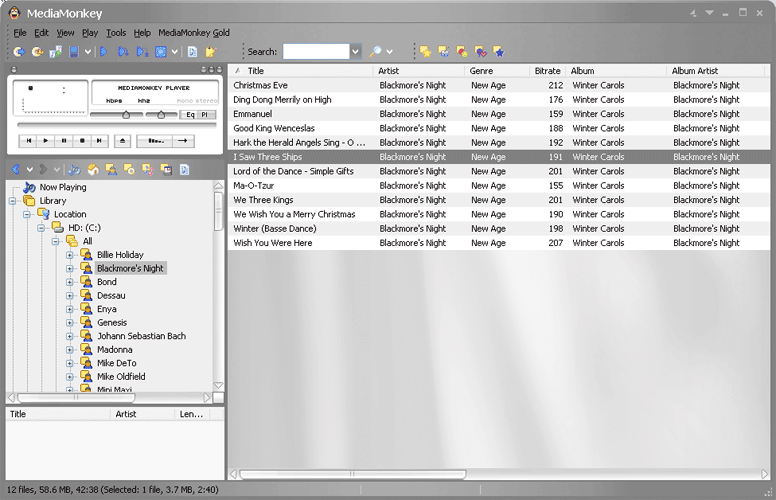Open the View menu
The width and height of the screenshot is (776, 500).
(65, 33)
